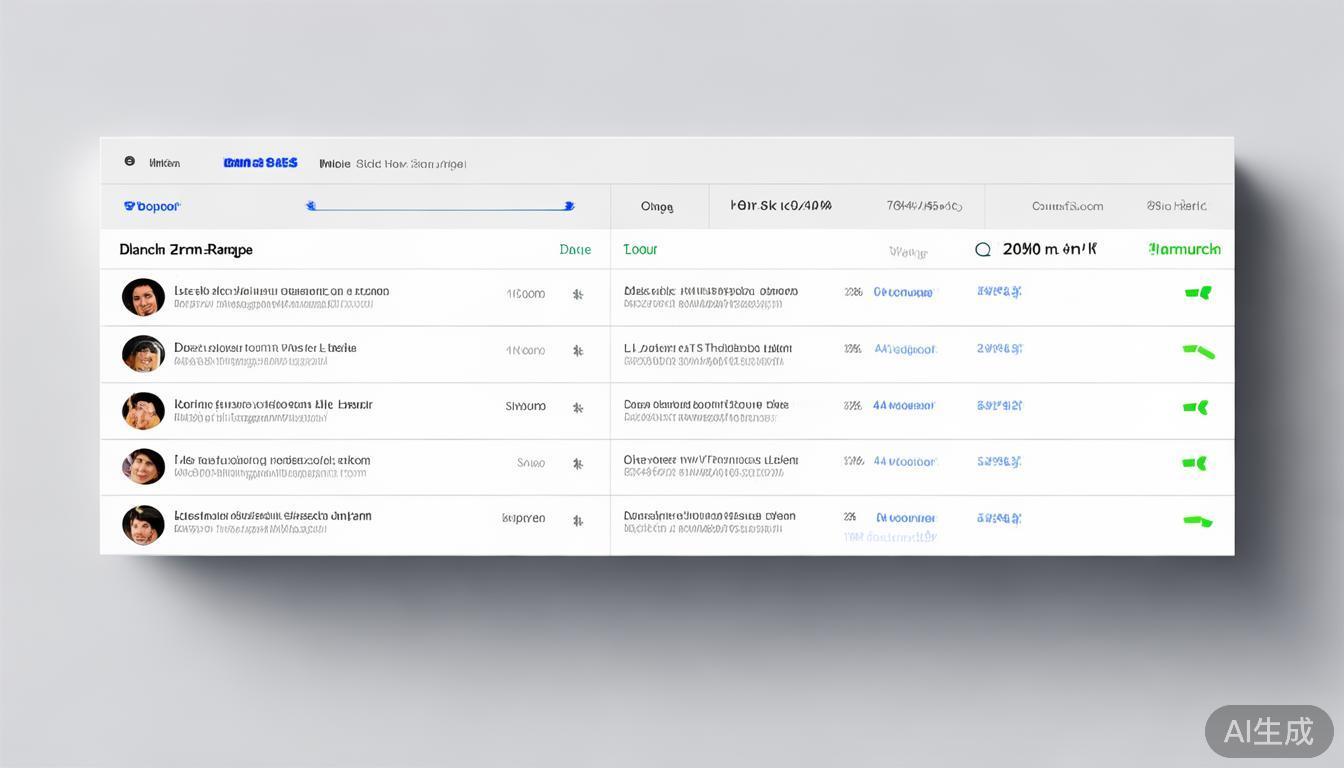The height and width of the screenshot is (768, 1344).
Task: Click the blue link text in second row
Action: click(905, 350)
